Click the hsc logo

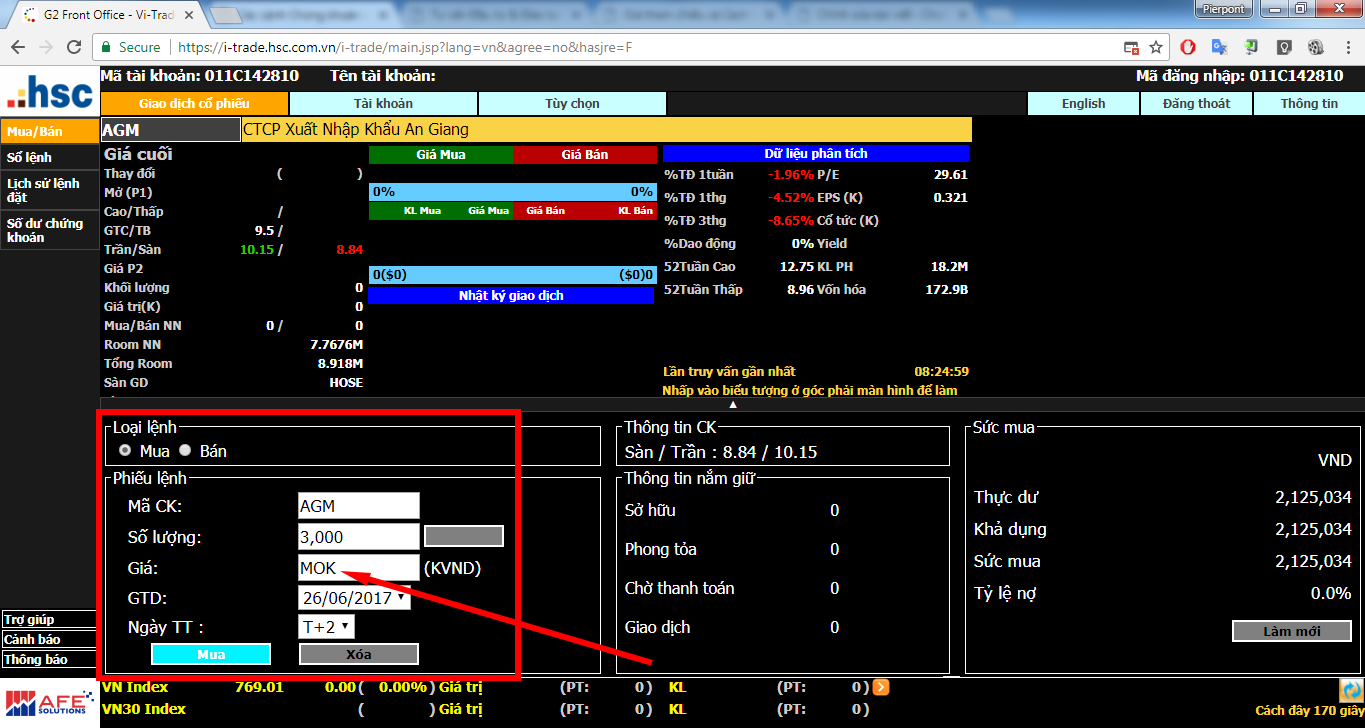(48, 93)
